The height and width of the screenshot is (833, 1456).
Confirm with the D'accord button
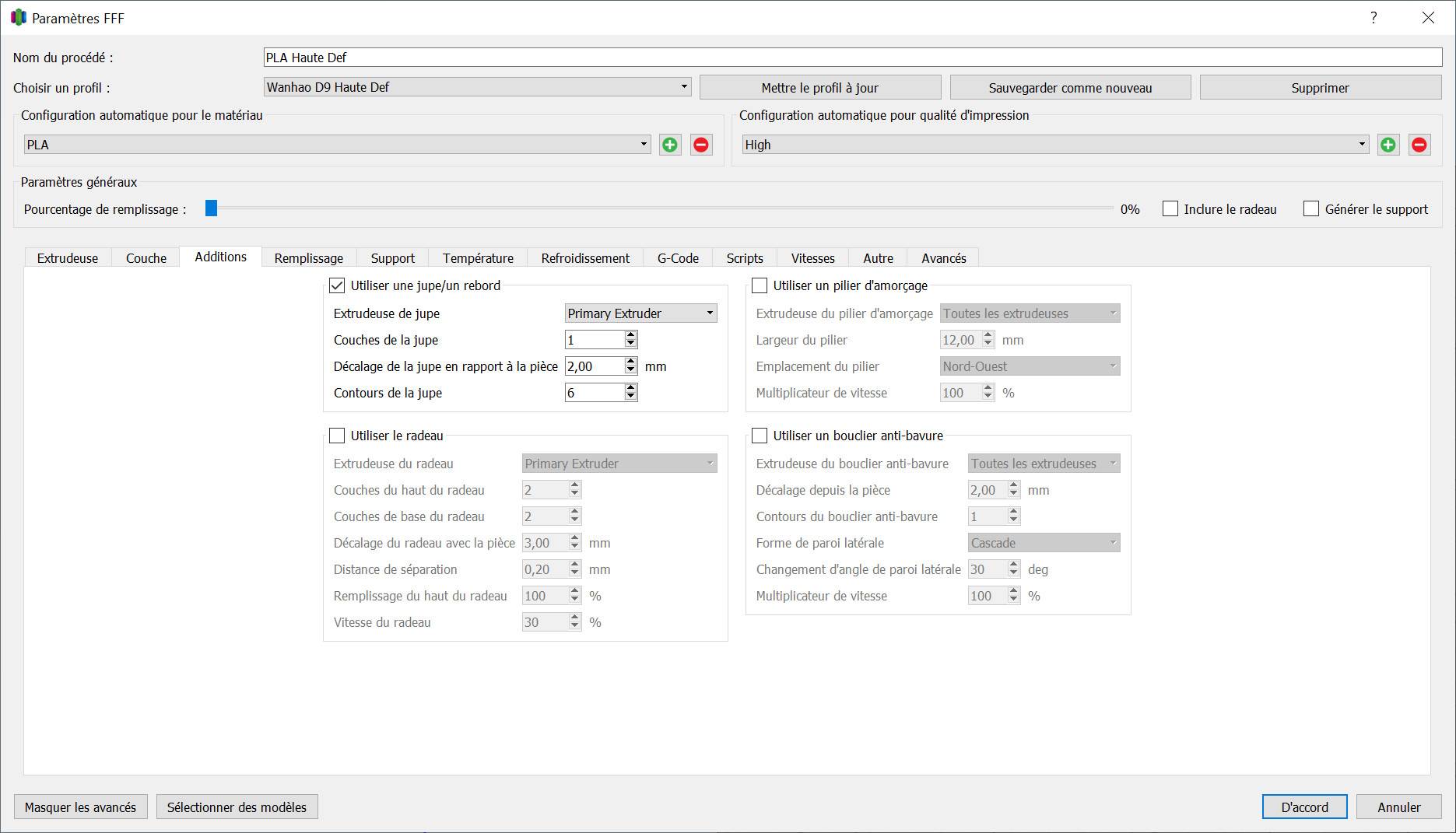coord(1305,807)
